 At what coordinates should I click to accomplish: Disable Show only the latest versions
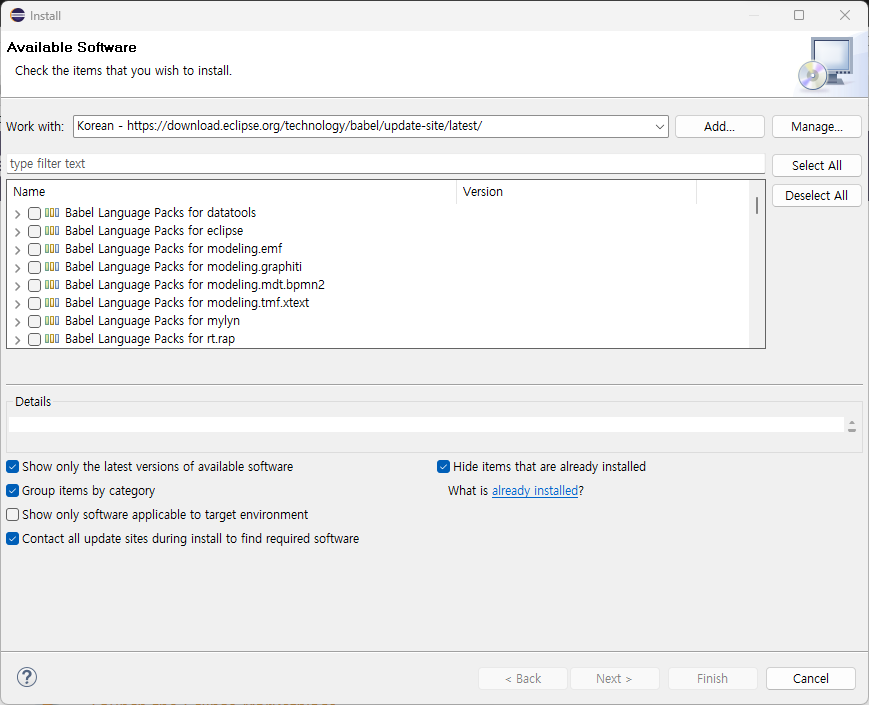click(x=13, y=467)
